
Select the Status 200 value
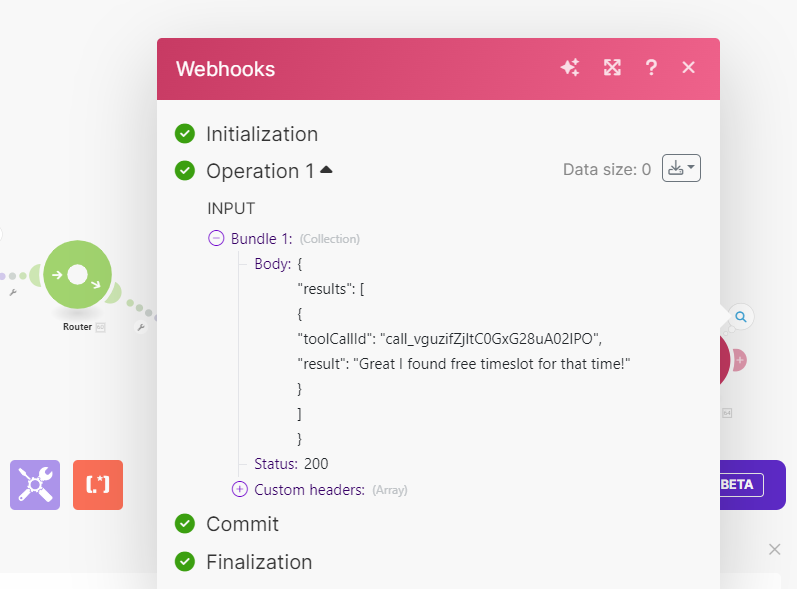(316, 463)
